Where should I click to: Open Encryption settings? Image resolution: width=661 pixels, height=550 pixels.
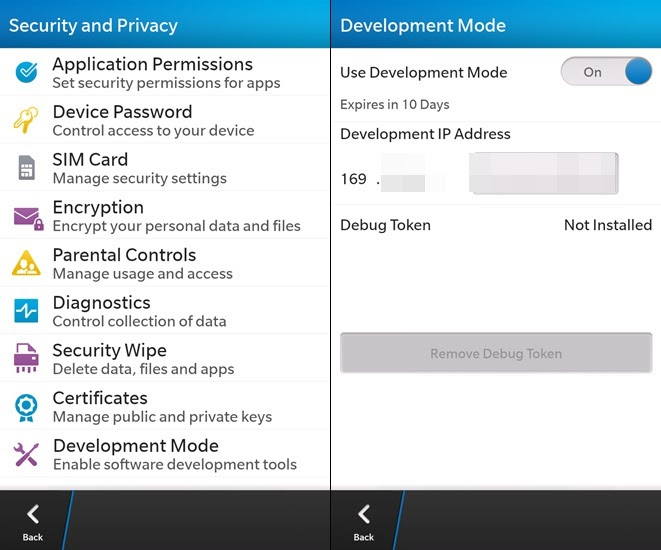[x=165, y=215]
